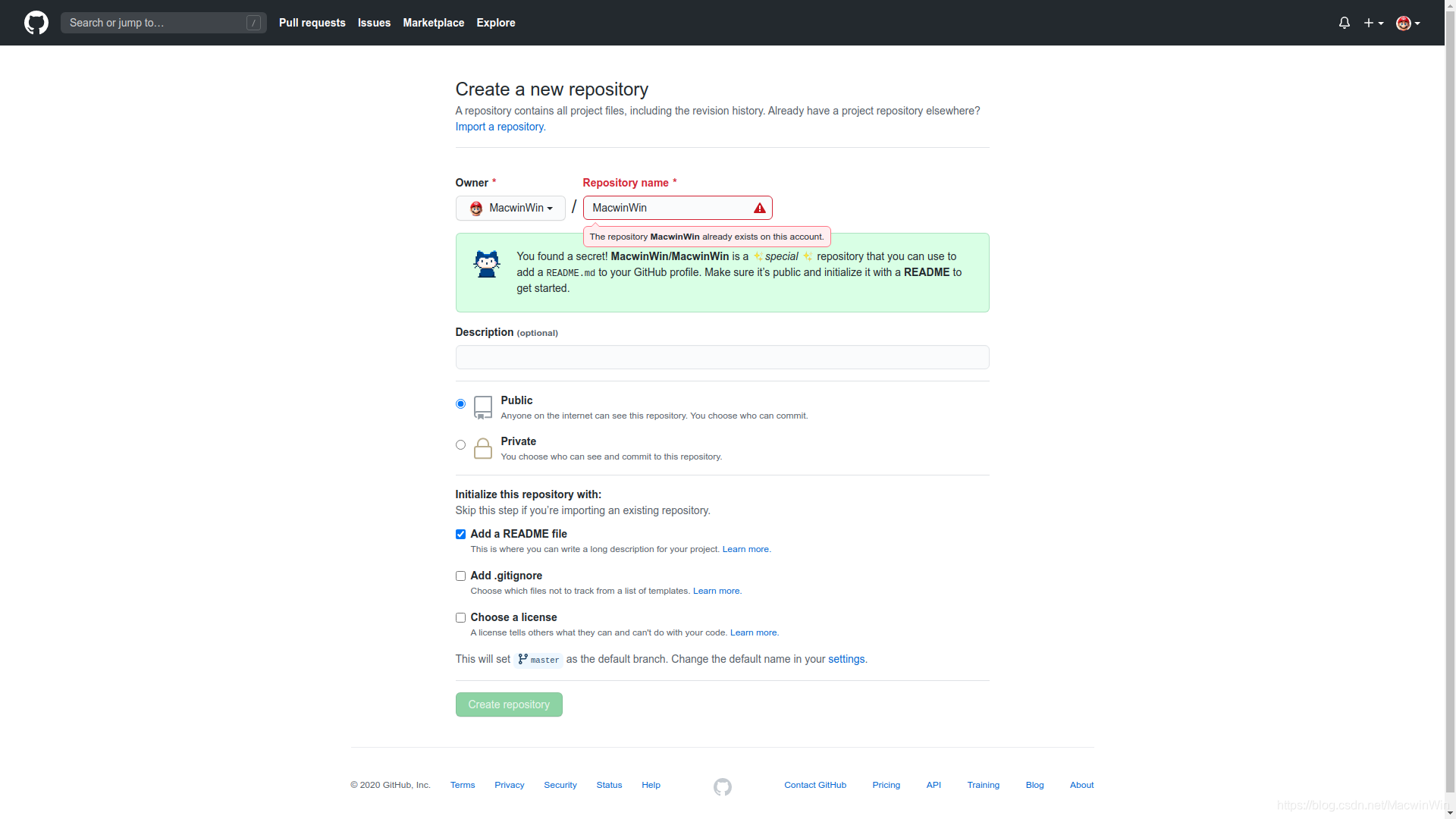Click the Repository name input field

tap(677, 208)
